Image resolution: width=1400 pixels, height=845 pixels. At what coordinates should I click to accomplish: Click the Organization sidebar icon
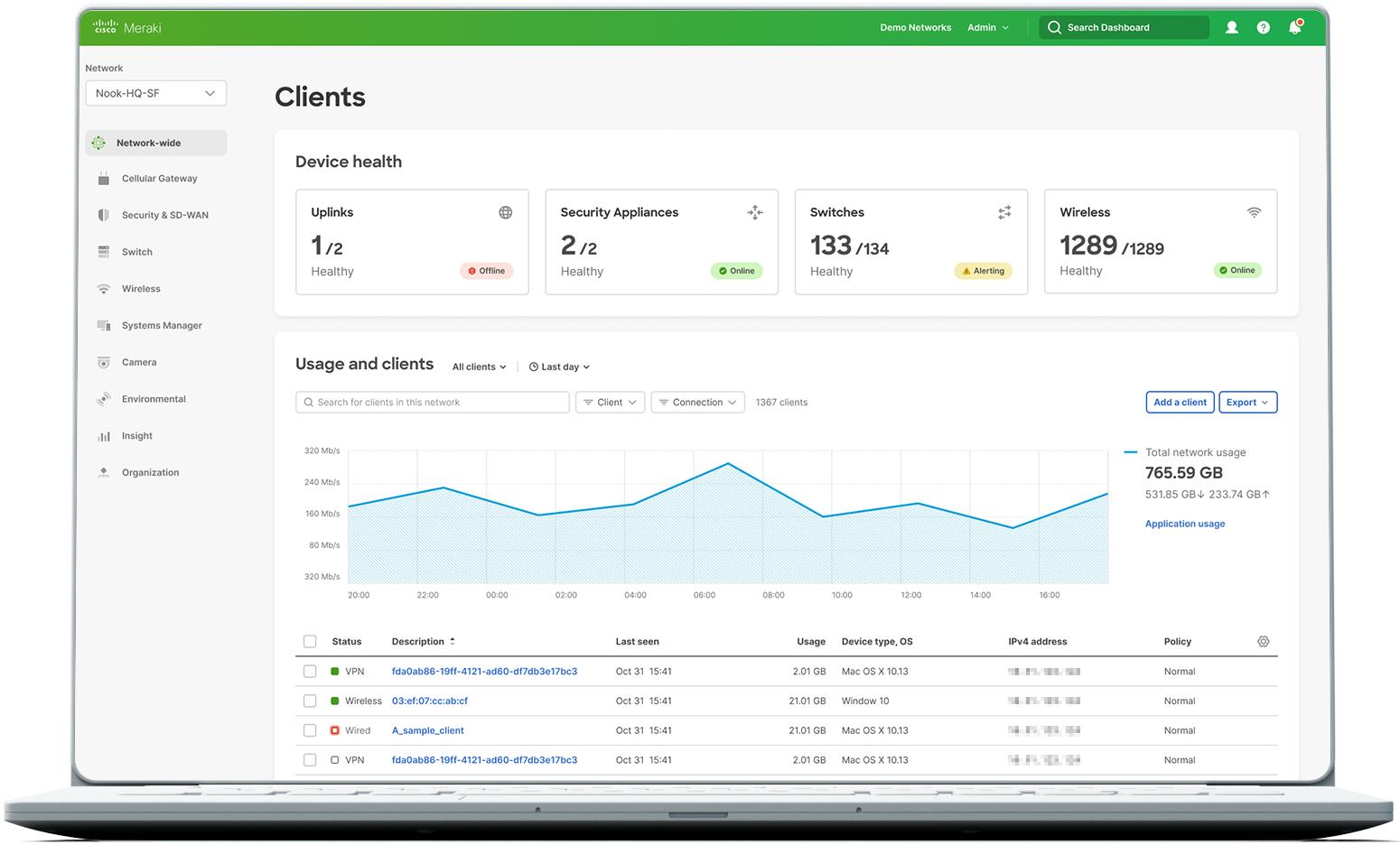point(104,472)
